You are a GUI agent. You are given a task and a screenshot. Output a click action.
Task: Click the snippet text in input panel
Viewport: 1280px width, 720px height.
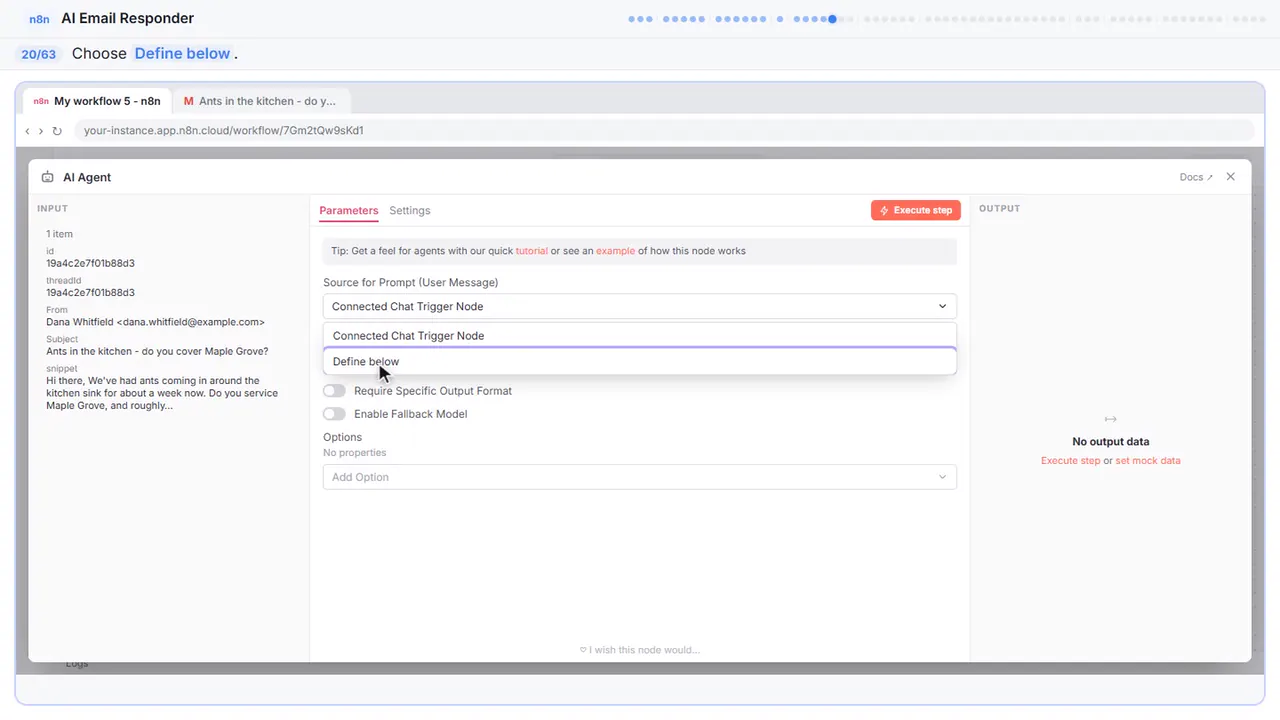160,393
